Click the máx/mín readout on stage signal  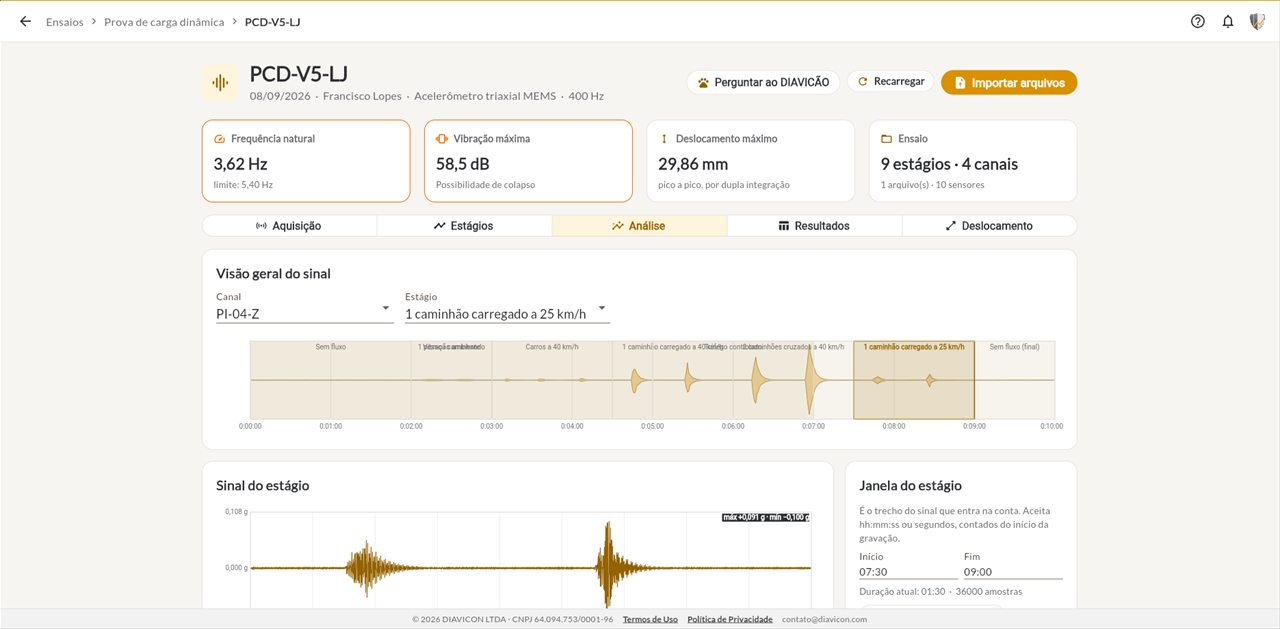(765, 517)
